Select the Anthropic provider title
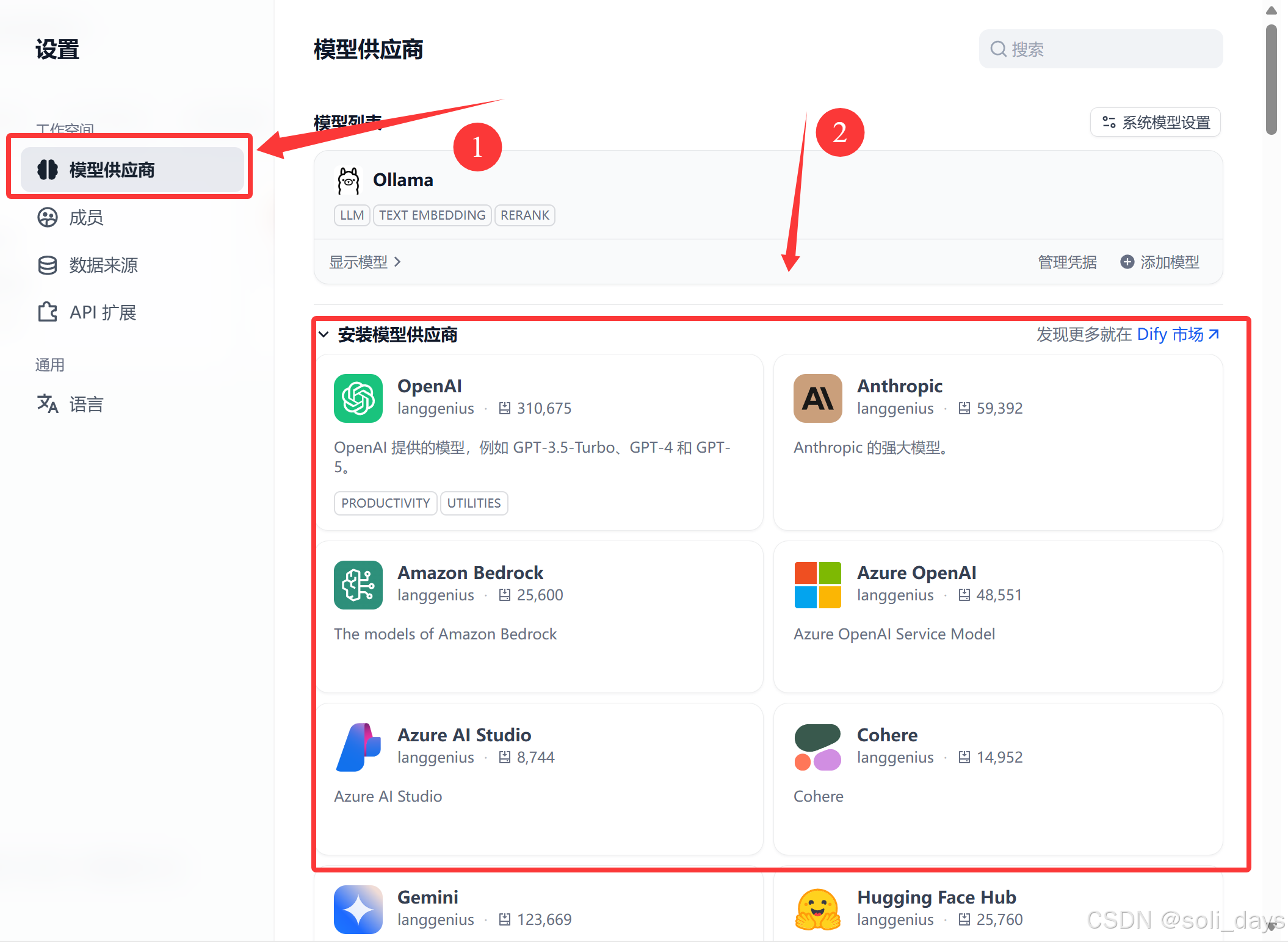This screenshot has width=1288, height=942. click(899, 386)
